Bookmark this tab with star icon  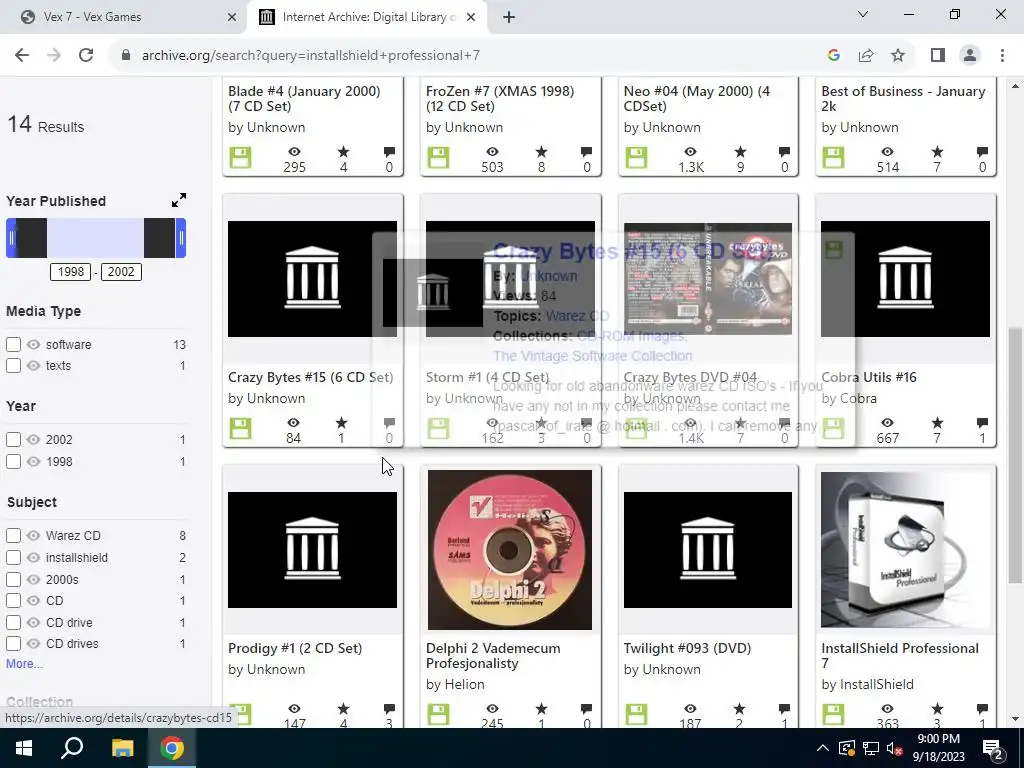898,56
